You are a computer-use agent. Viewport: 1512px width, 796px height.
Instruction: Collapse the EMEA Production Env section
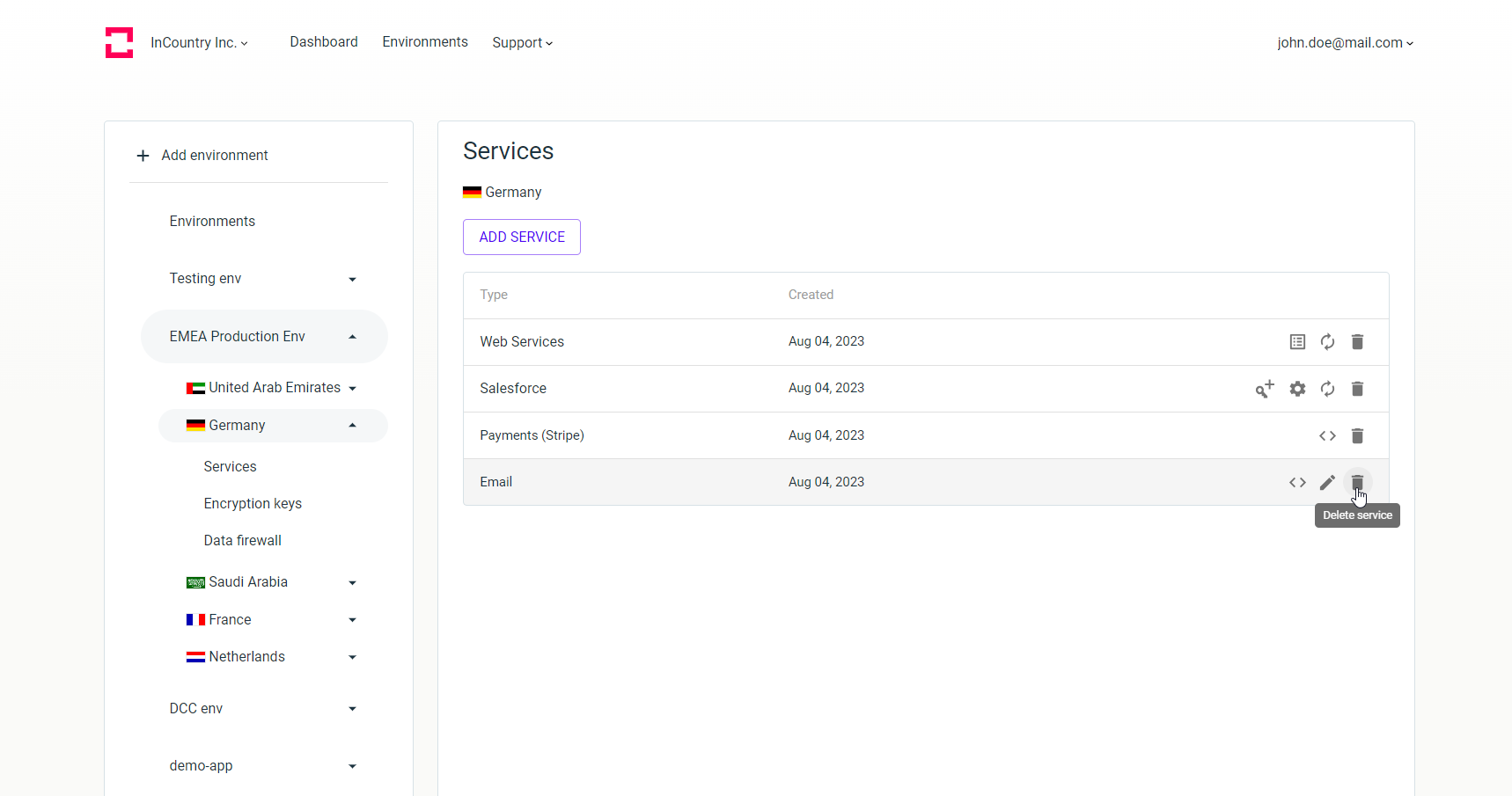352,337
